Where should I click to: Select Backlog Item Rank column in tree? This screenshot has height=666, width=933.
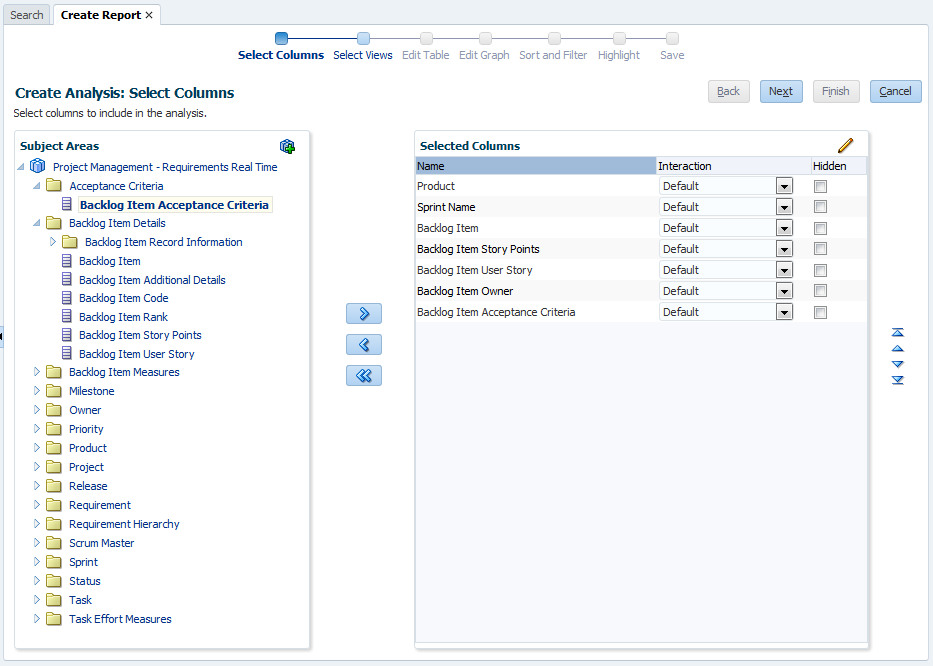click(123, 317)
